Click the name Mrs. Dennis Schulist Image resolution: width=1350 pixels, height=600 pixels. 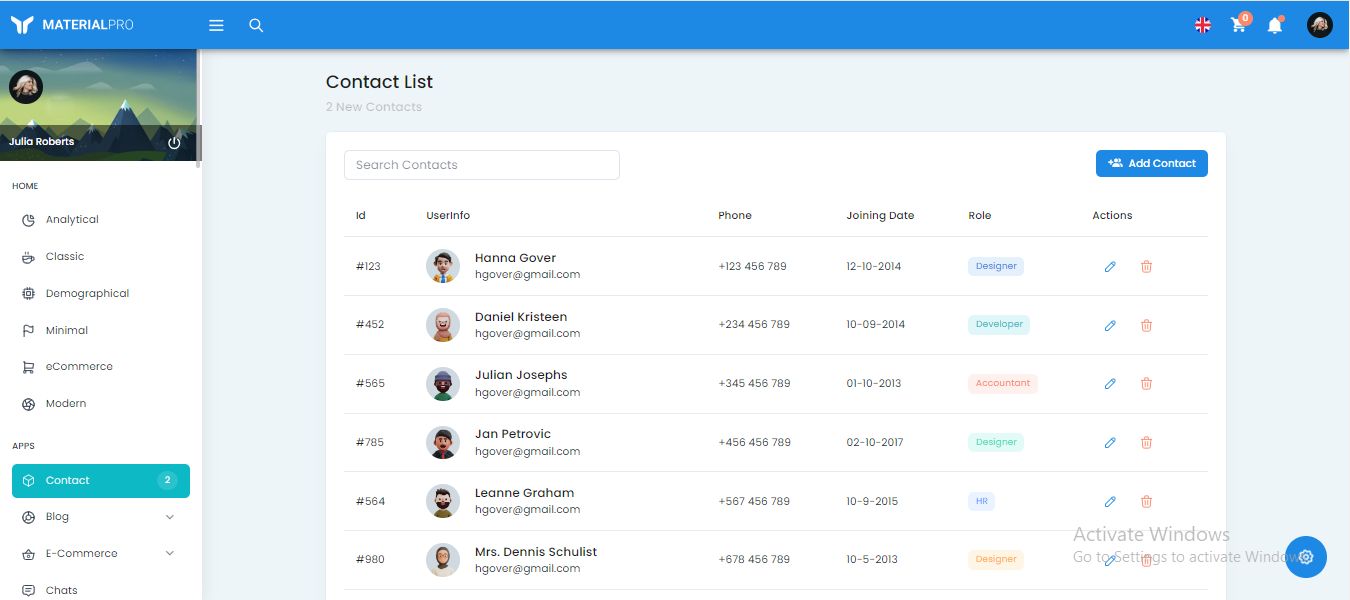pos(536,552)
